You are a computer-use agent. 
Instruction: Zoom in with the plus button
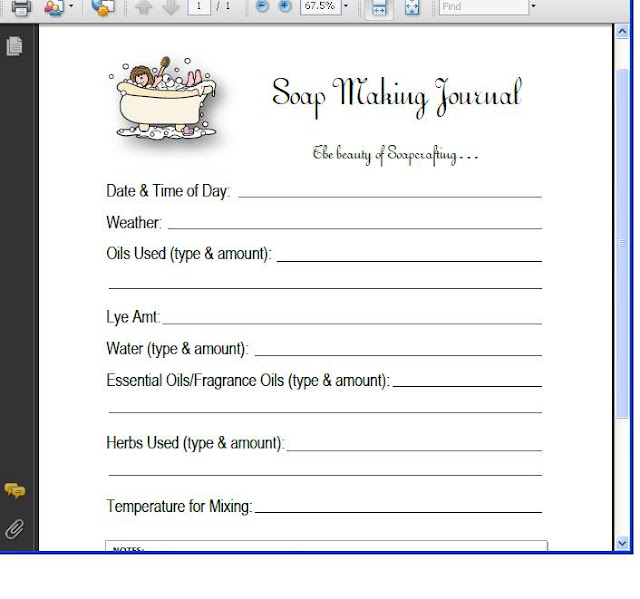click(x=284, y=6)
